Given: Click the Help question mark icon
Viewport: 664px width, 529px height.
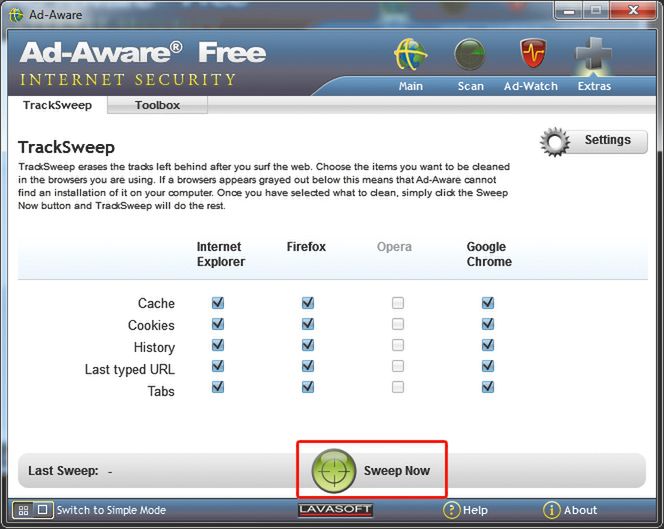Looking at the screenshot, I should pyautogui.click(x=451, y=510).
